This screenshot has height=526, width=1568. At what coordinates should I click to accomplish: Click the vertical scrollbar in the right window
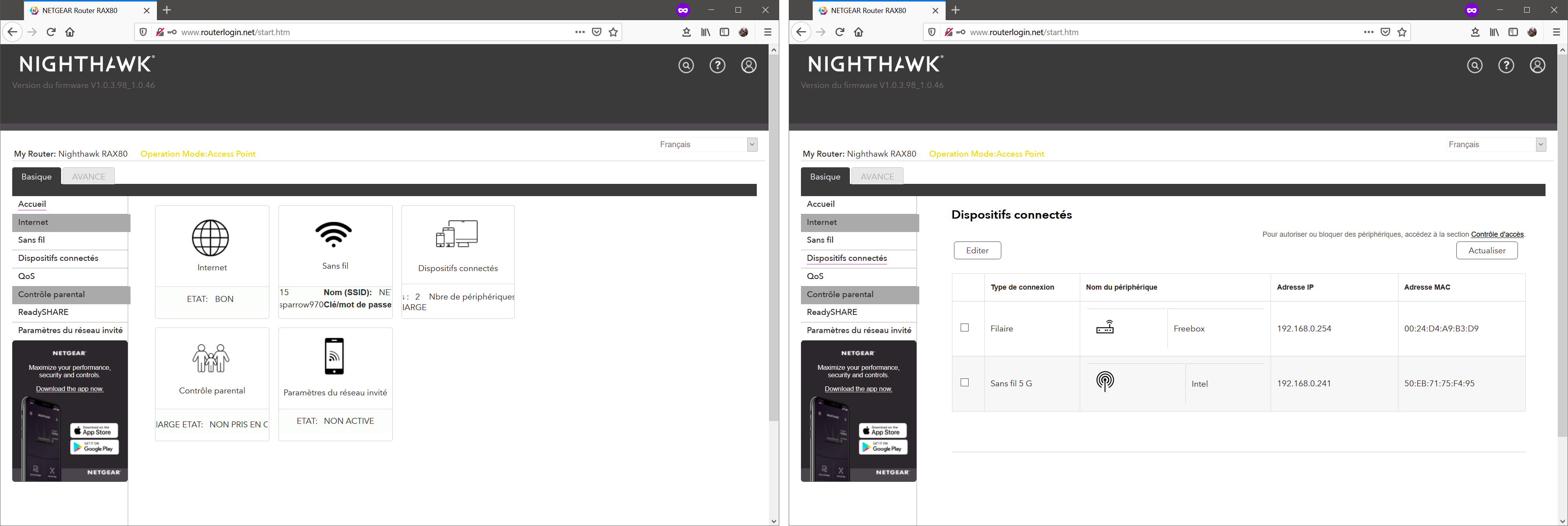(x=1562, y=245)
